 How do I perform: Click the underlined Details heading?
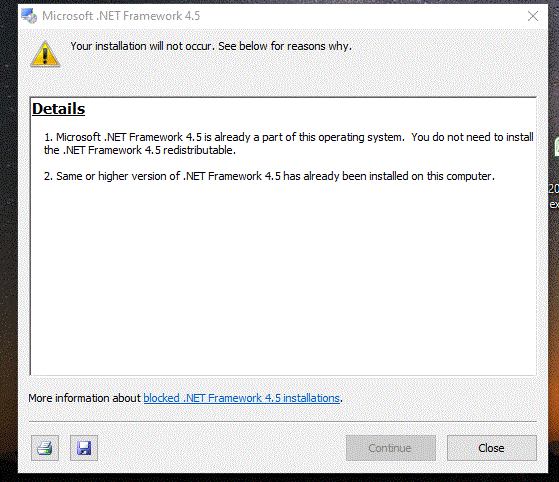[58, 109]
